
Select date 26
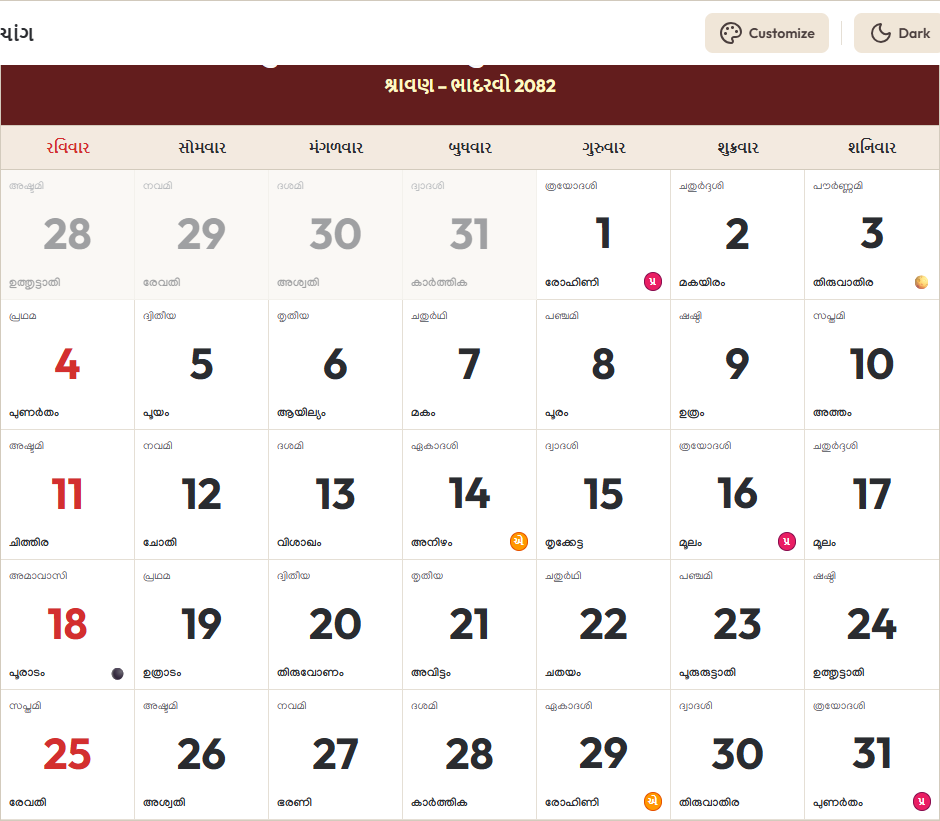point(202,754)
